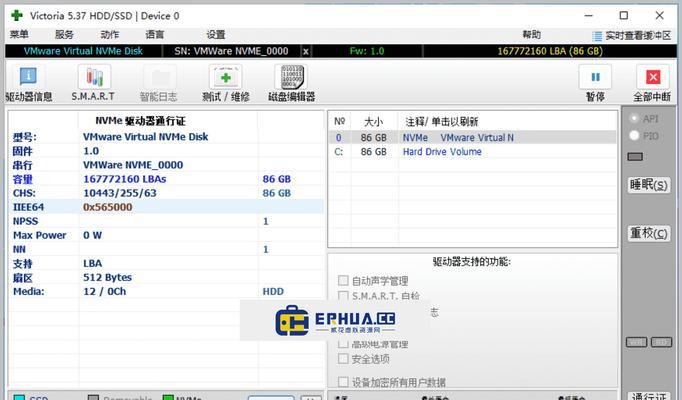The height and width of the screenshot is (400, 682).
Task: Click the green cross Victoria app icon
Action: 17,16
